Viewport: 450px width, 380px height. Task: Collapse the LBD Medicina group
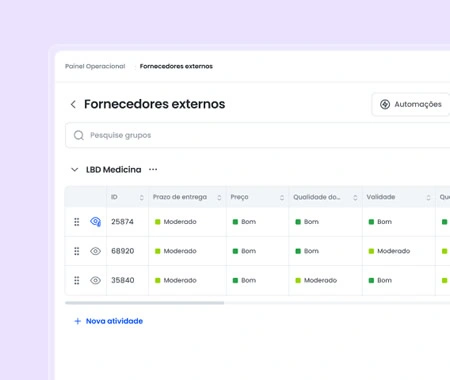[x=75, y=170]
